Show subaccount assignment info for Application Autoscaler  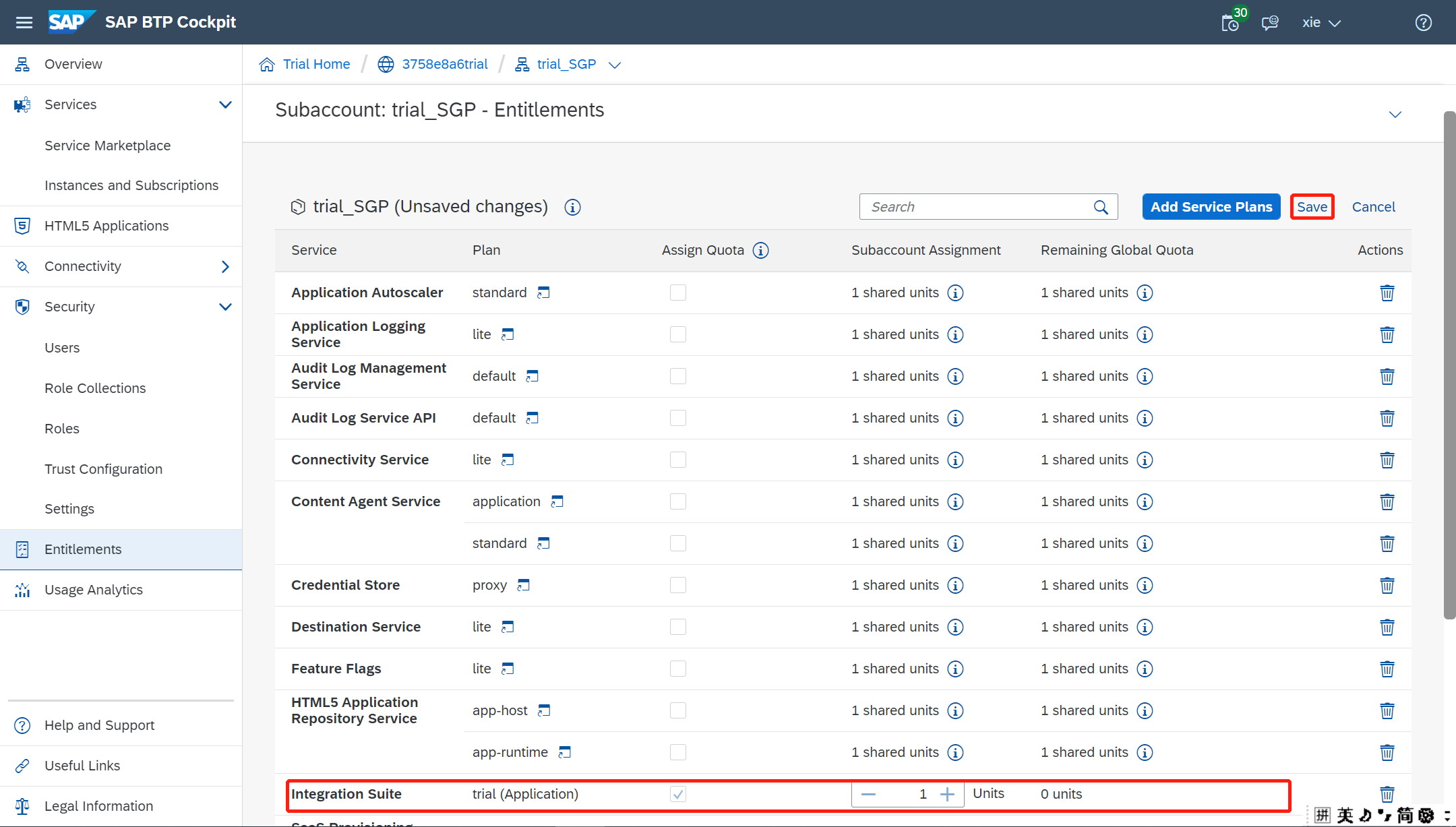(x=955, y=293)
